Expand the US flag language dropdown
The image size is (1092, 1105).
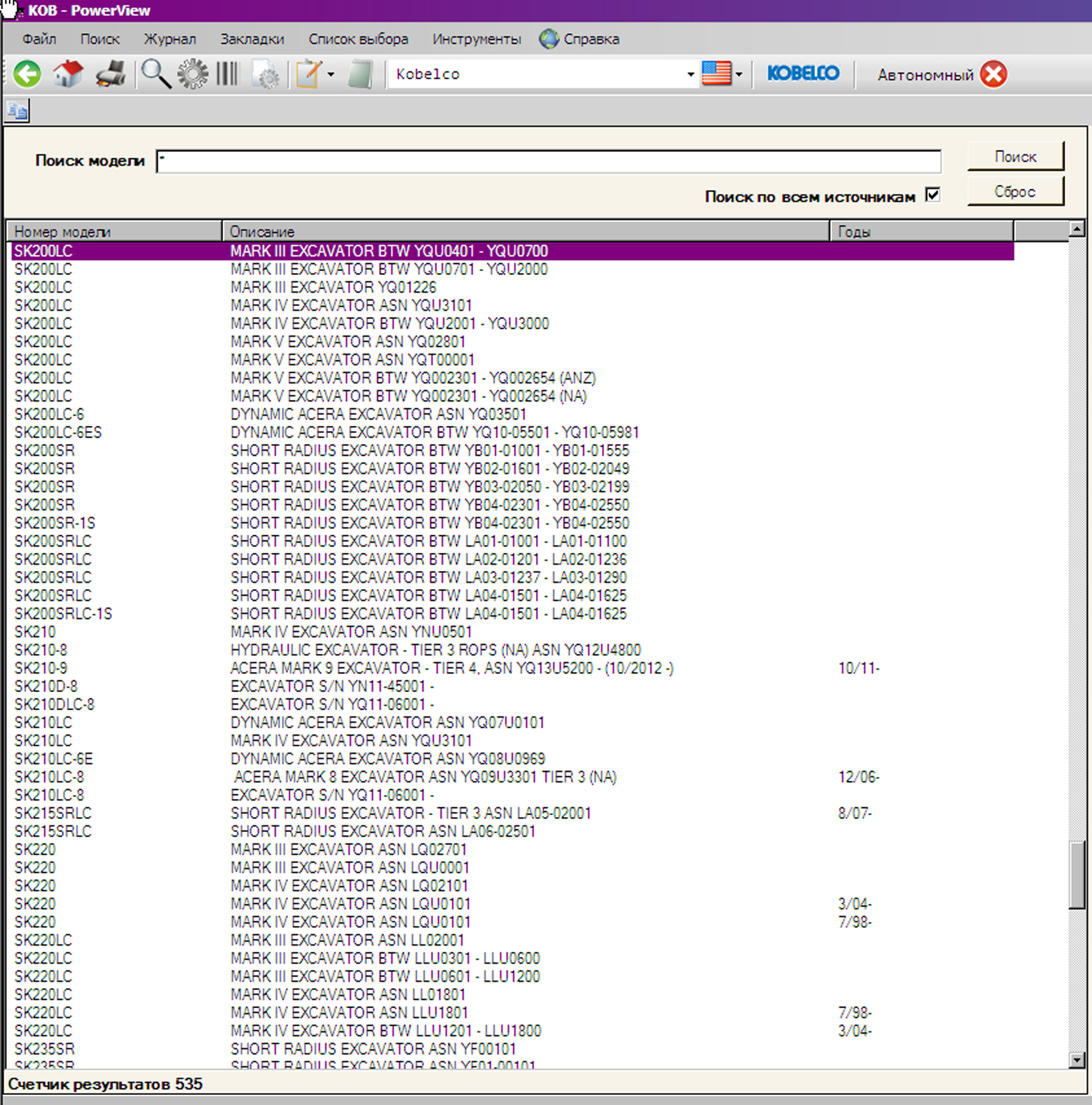[x=739, y=74]
